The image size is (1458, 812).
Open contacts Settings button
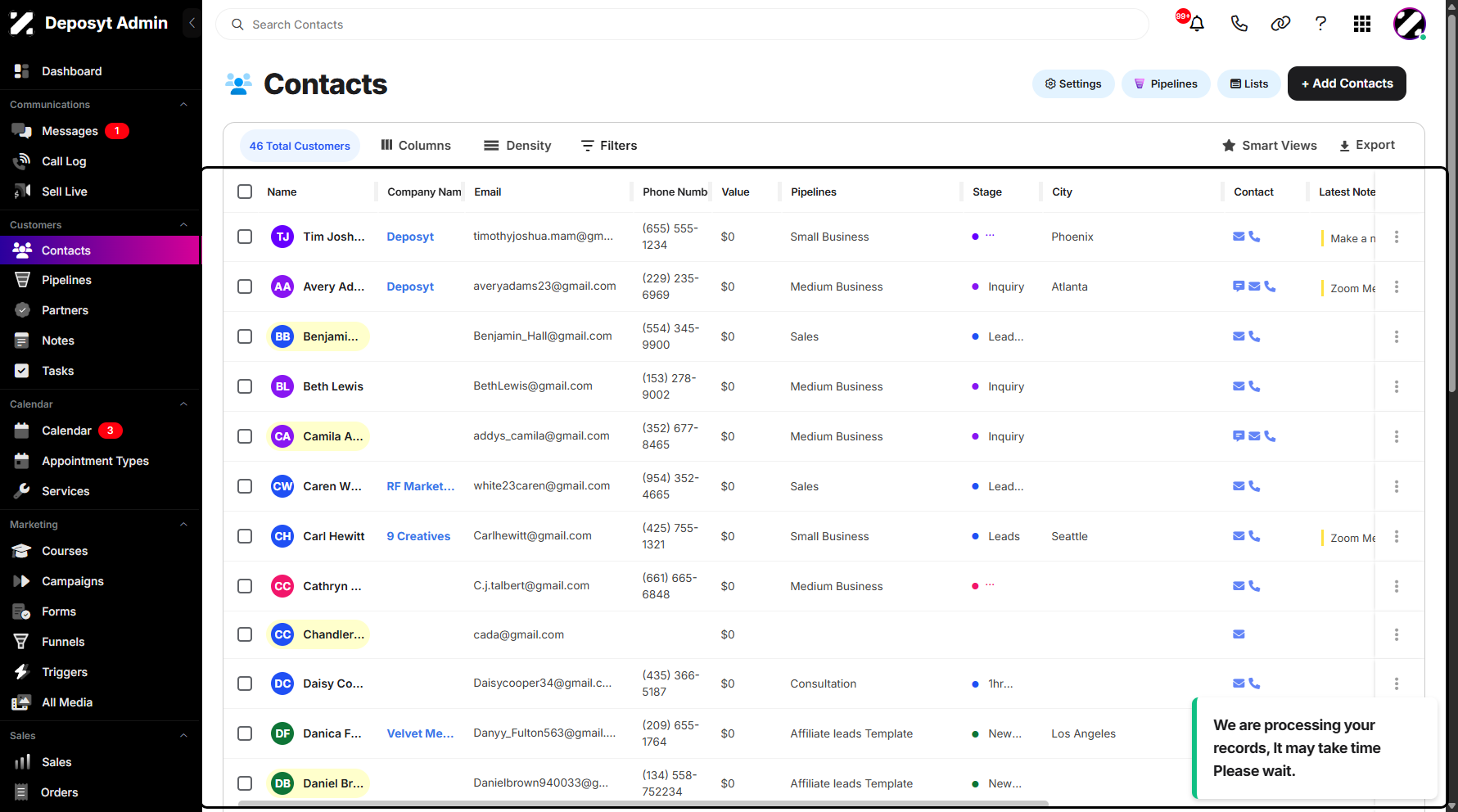pyautogui.click(x=1073, y=83)
